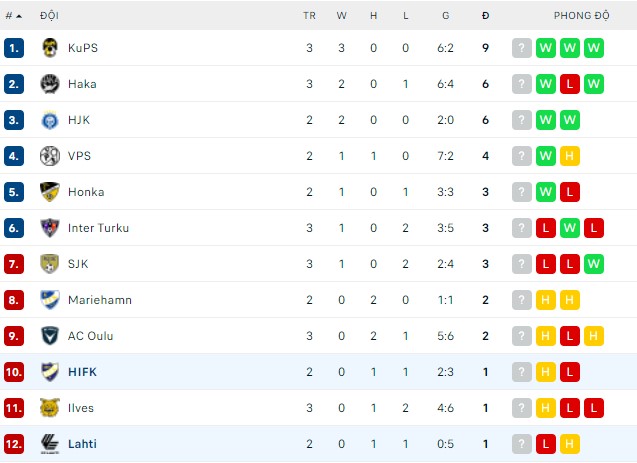Click the VPS club logo
This screenshot has height=463, width=637.
point(50,156)
